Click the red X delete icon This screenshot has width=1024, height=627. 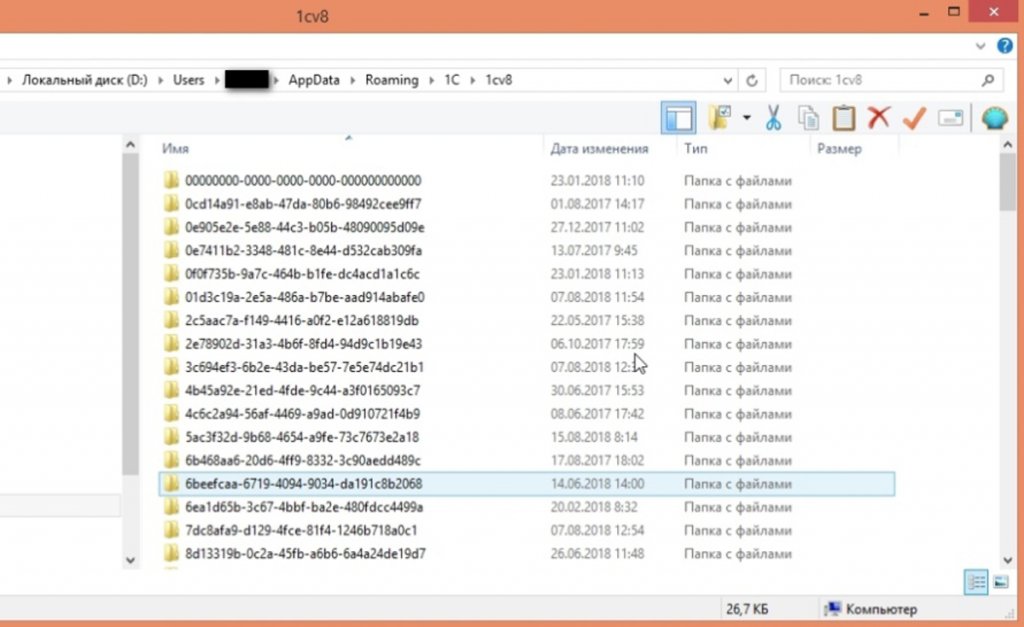[879, 118]
